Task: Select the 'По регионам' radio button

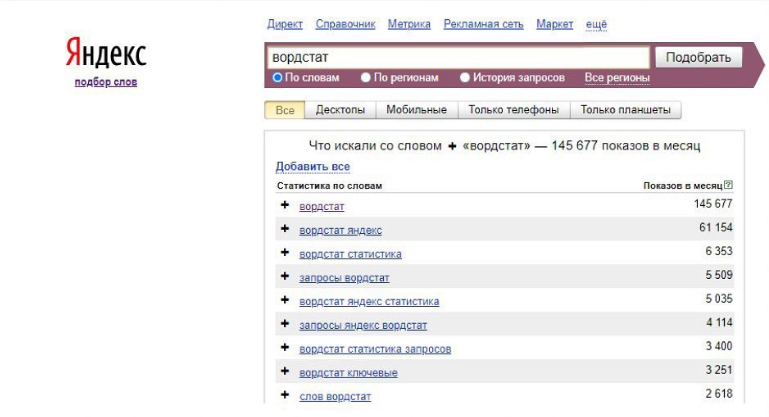Action: pos(365,78)
